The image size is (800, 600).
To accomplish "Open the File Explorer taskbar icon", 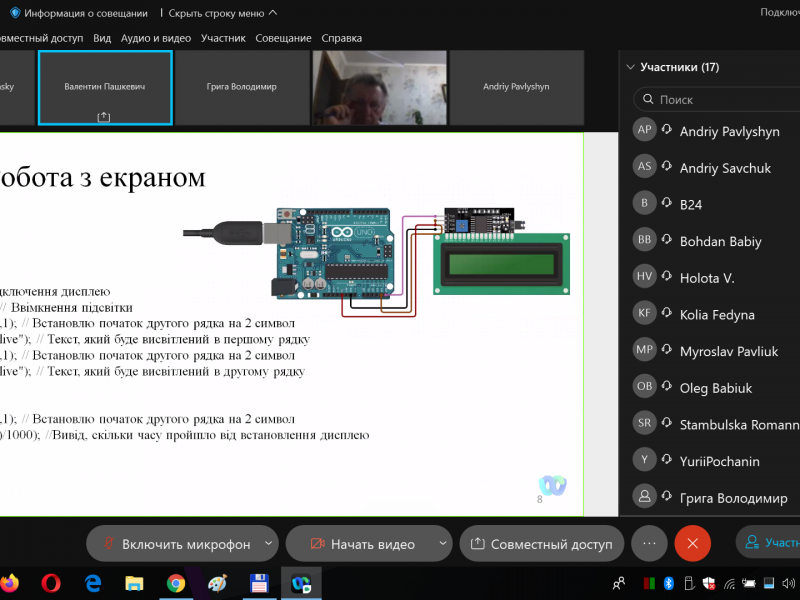I will 134,582.
